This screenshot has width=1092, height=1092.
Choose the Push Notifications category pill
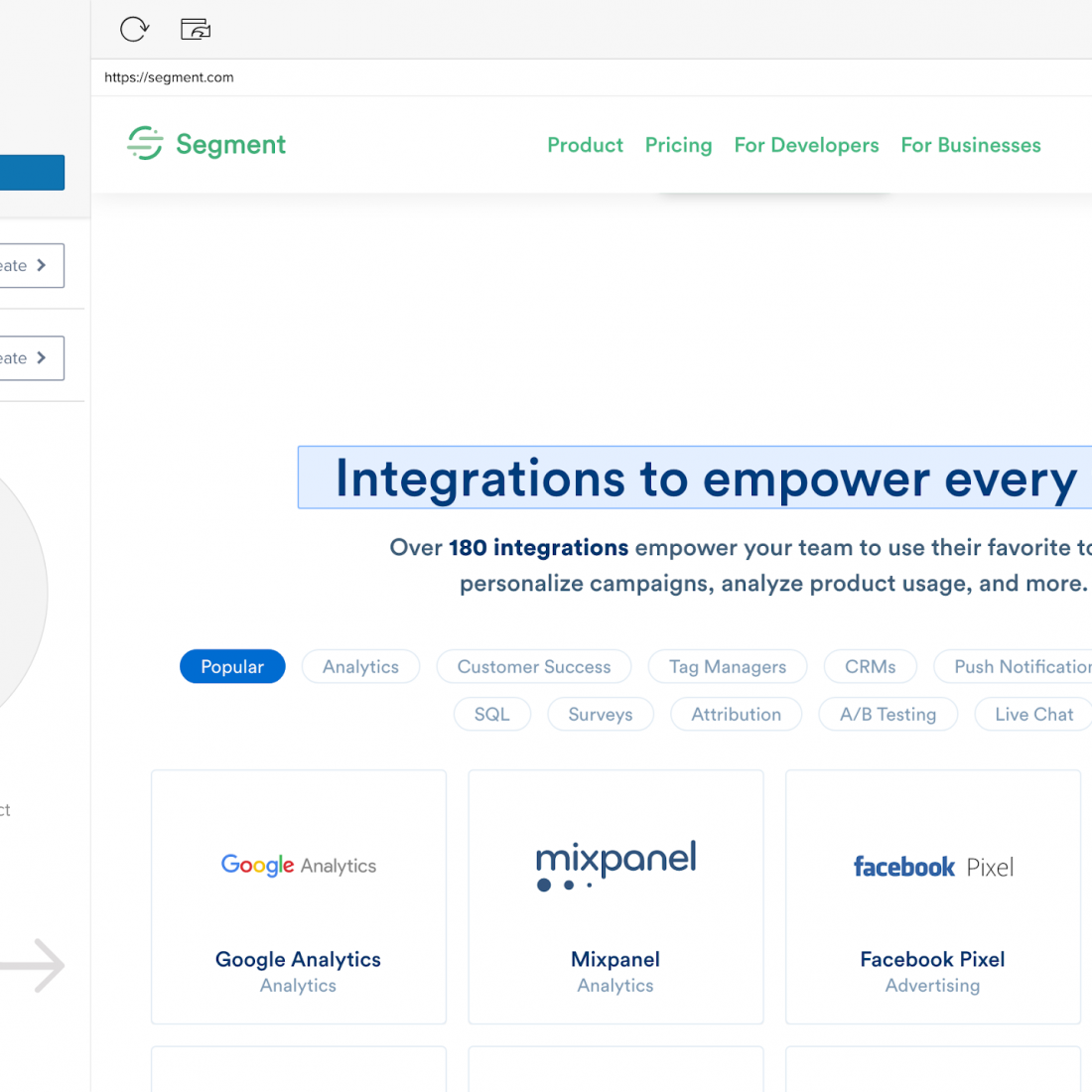[x=1014, y=666]
